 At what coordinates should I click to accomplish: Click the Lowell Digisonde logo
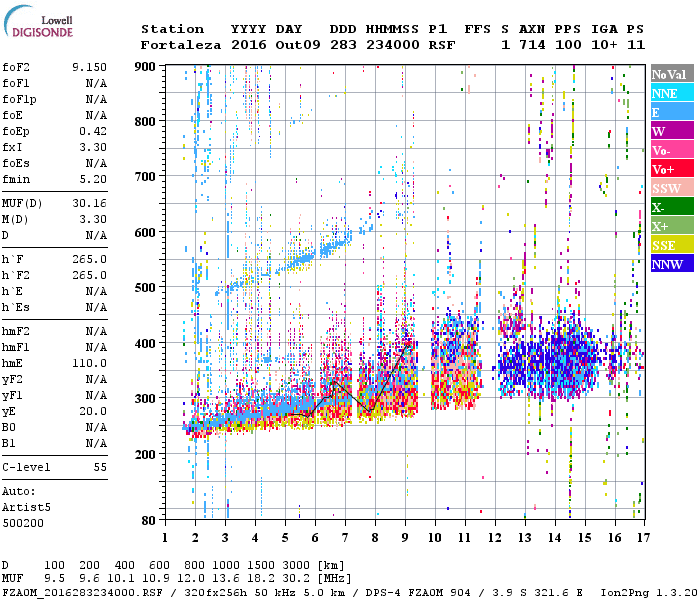point(38,22)
